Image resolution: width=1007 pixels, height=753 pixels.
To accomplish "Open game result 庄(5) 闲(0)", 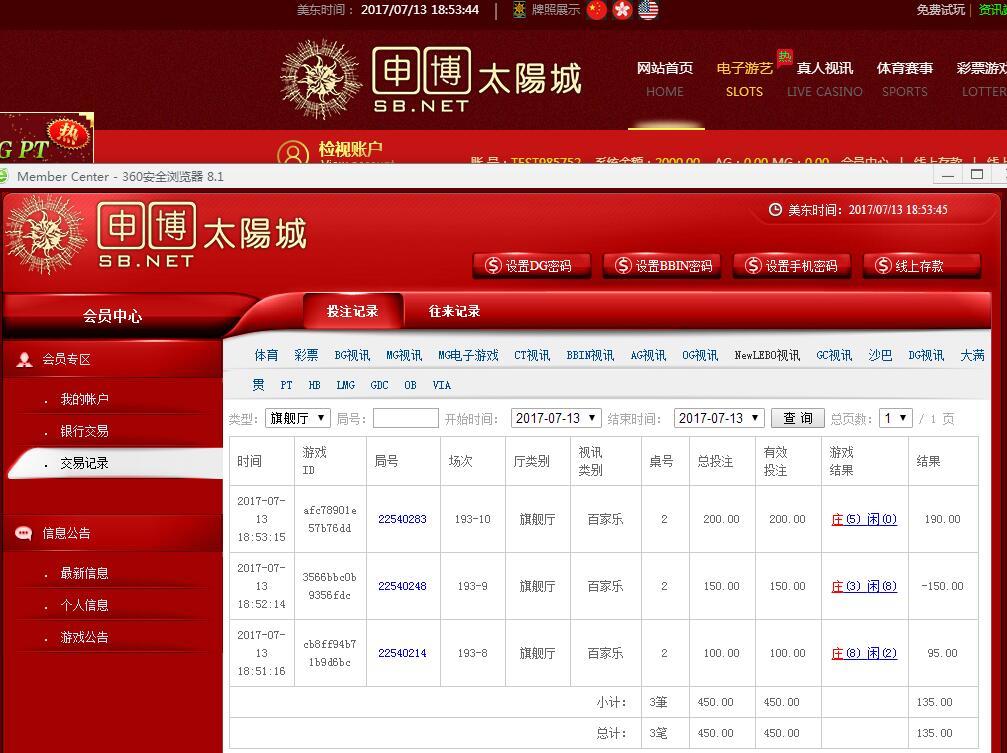I will (x=864, y=519).
